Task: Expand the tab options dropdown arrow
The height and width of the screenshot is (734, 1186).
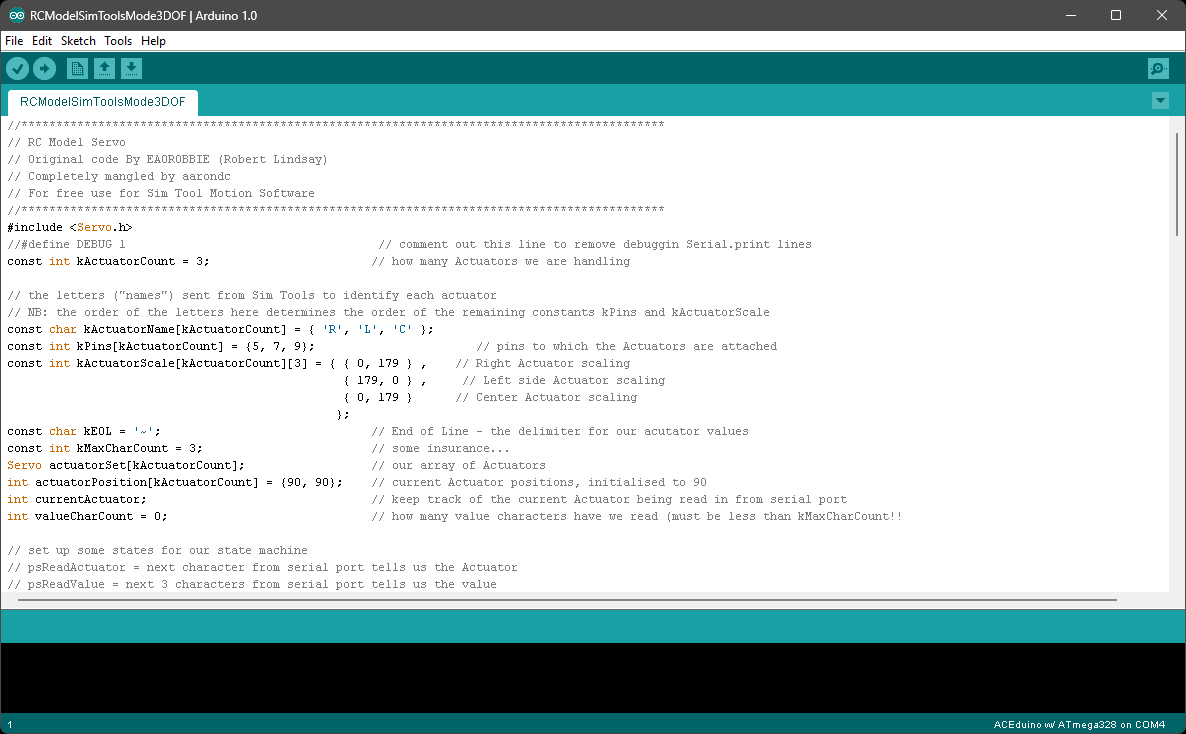Action: 1160,101
